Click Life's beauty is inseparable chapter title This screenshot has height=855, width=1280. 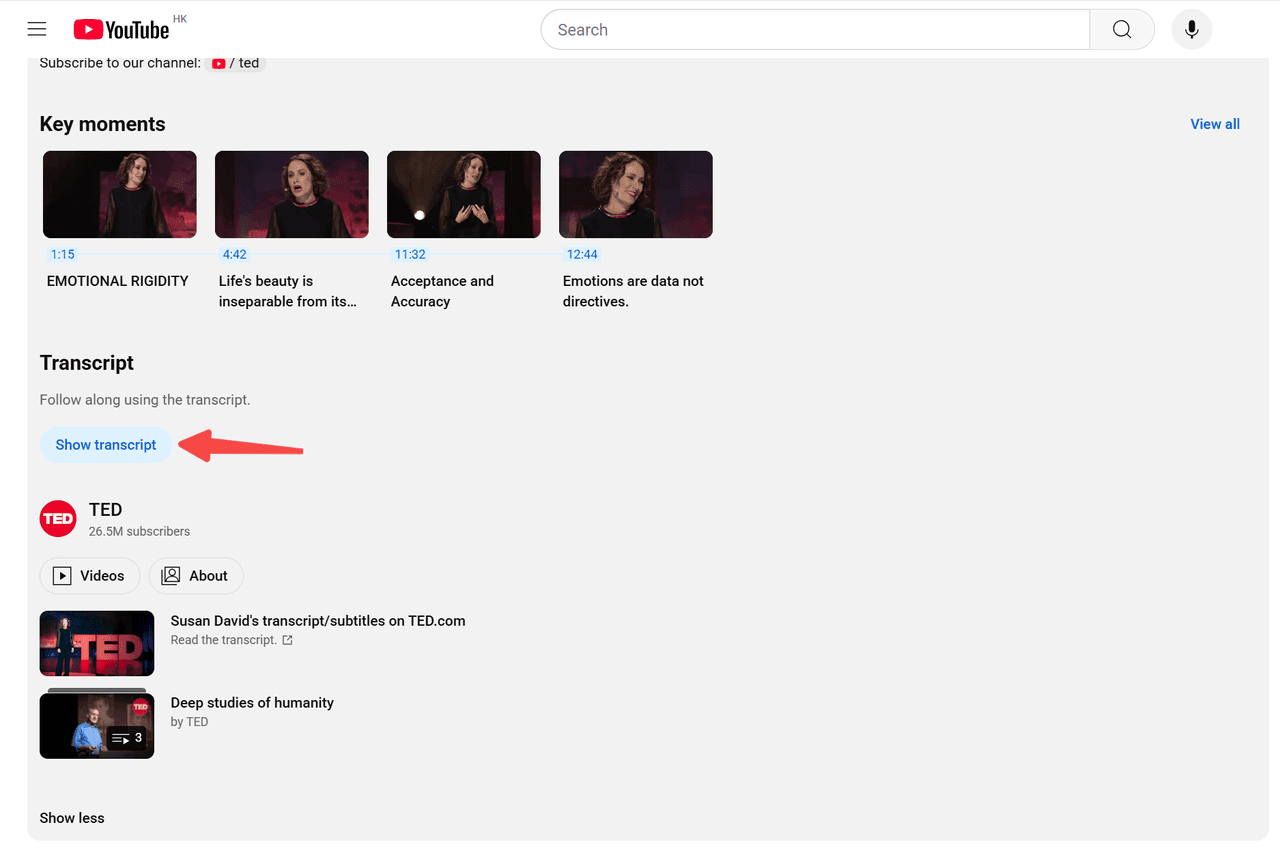click(x=288, y=291)
